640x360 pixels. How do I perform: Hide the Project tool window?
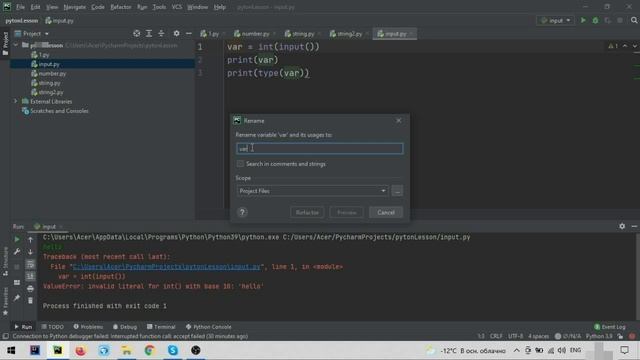189,33
